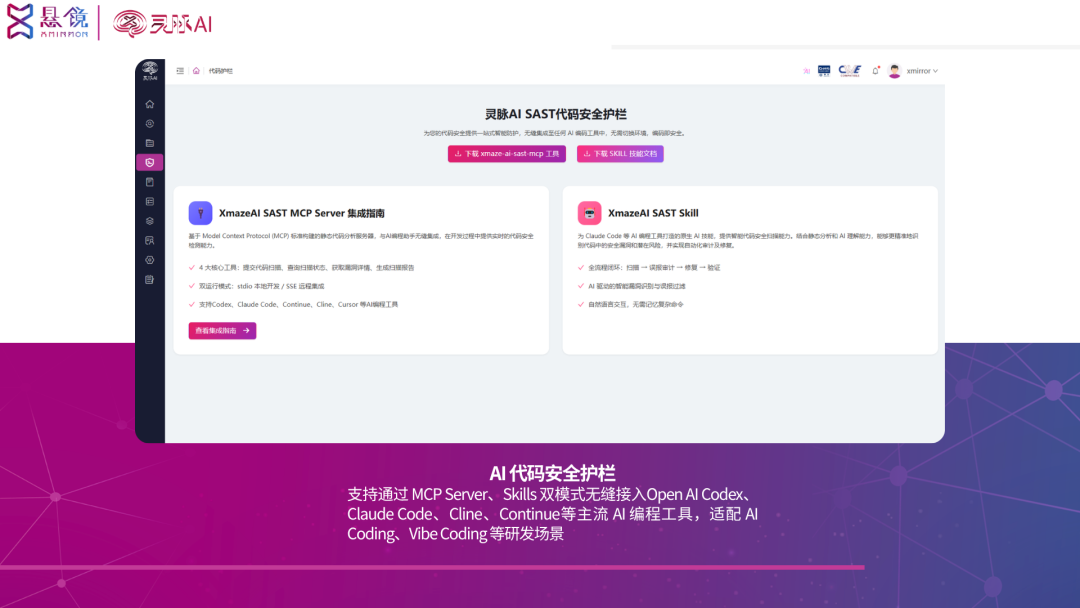Image resolution: width=1080 pixels, height=608 pixels.
Task: Click the purple MCP Server plug icon
Action: point(200,213)
